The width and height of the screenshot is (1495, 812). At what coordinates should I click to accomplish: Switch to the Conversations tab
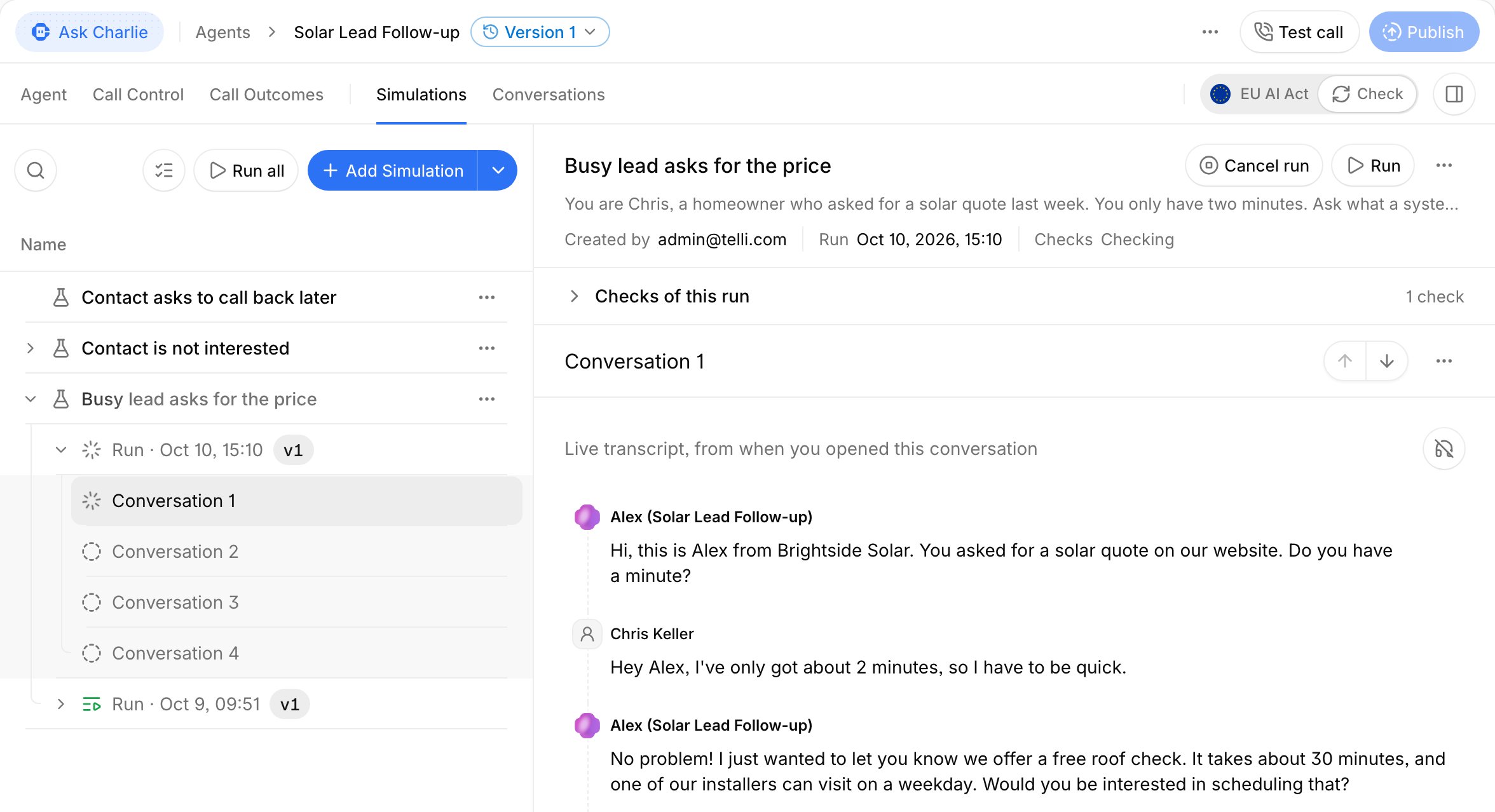click(x=549, y=95)
